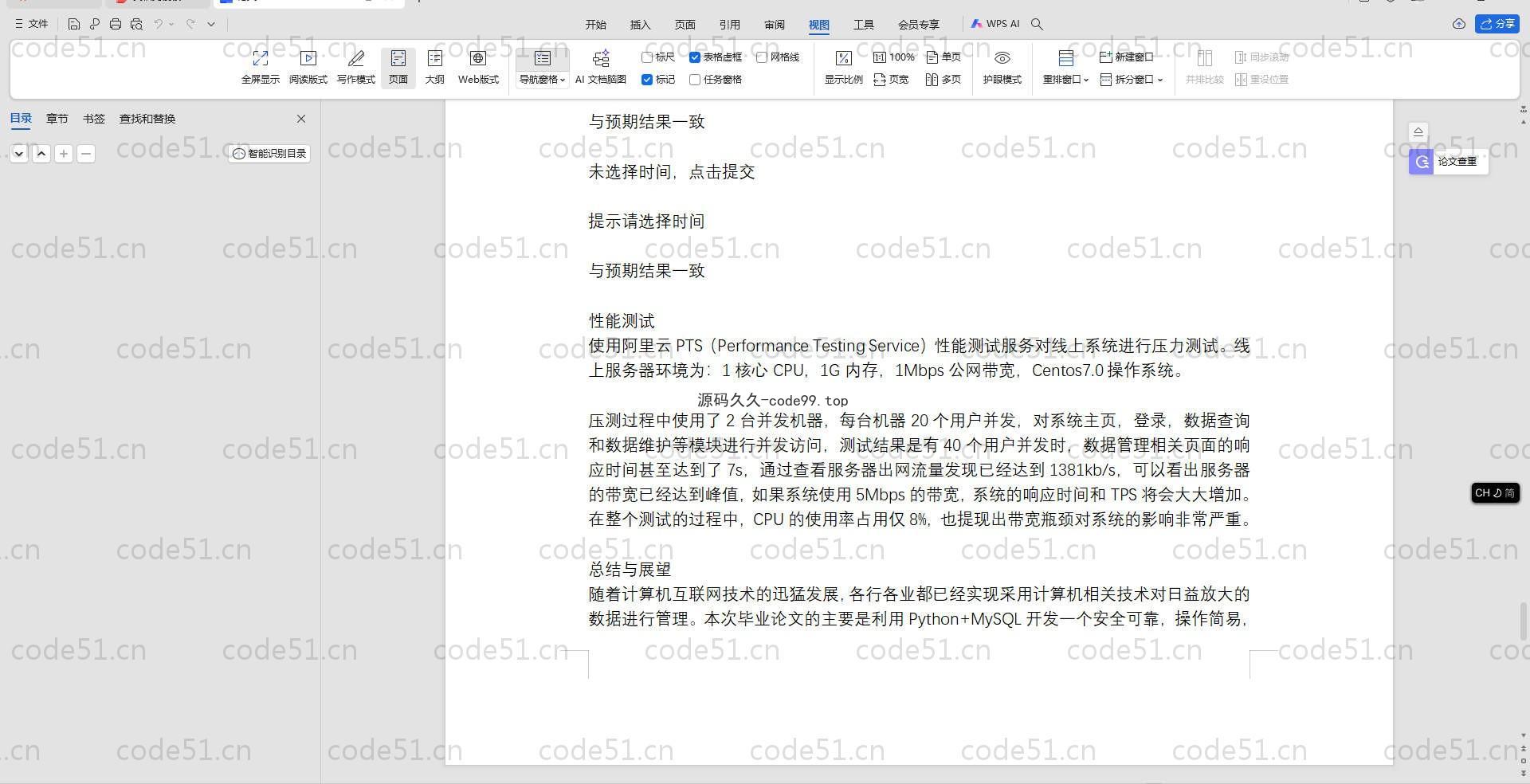Switch to Web版式 layout

pyautogui.click(x=478, y=68)
